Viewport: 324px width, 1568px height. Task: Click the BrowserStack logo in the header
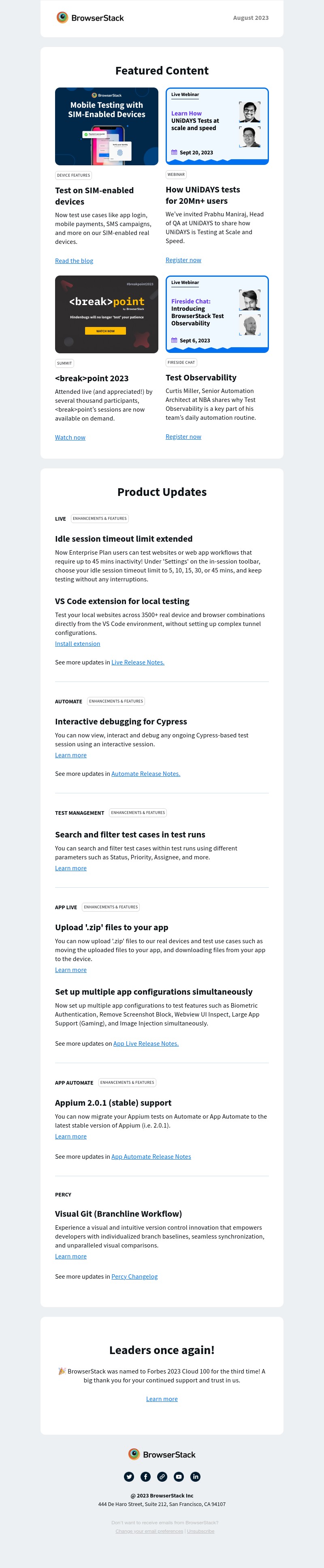90,18
